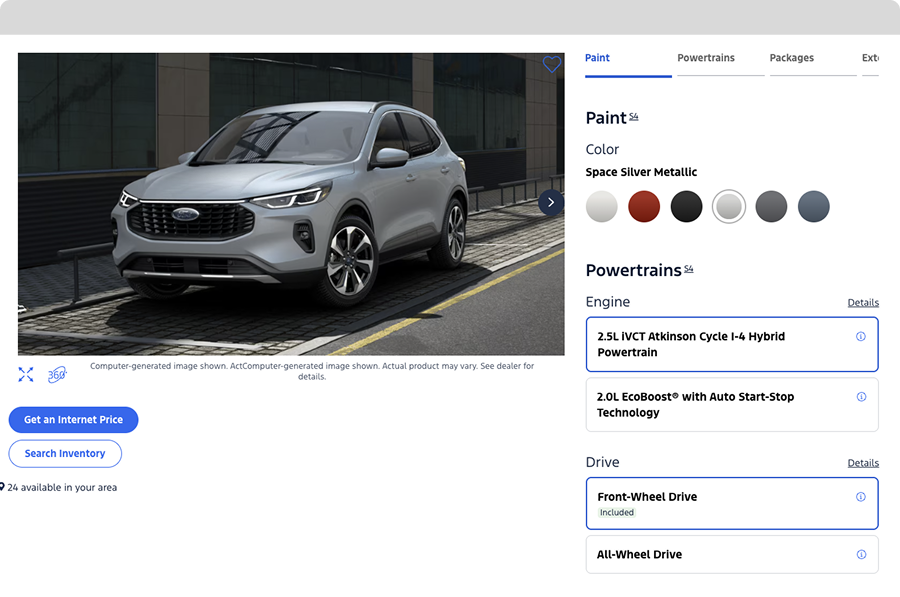This screenshot has height=597, width=900.
Task: Open info for 2.0L EcoBoost engine
Action: 861,397
